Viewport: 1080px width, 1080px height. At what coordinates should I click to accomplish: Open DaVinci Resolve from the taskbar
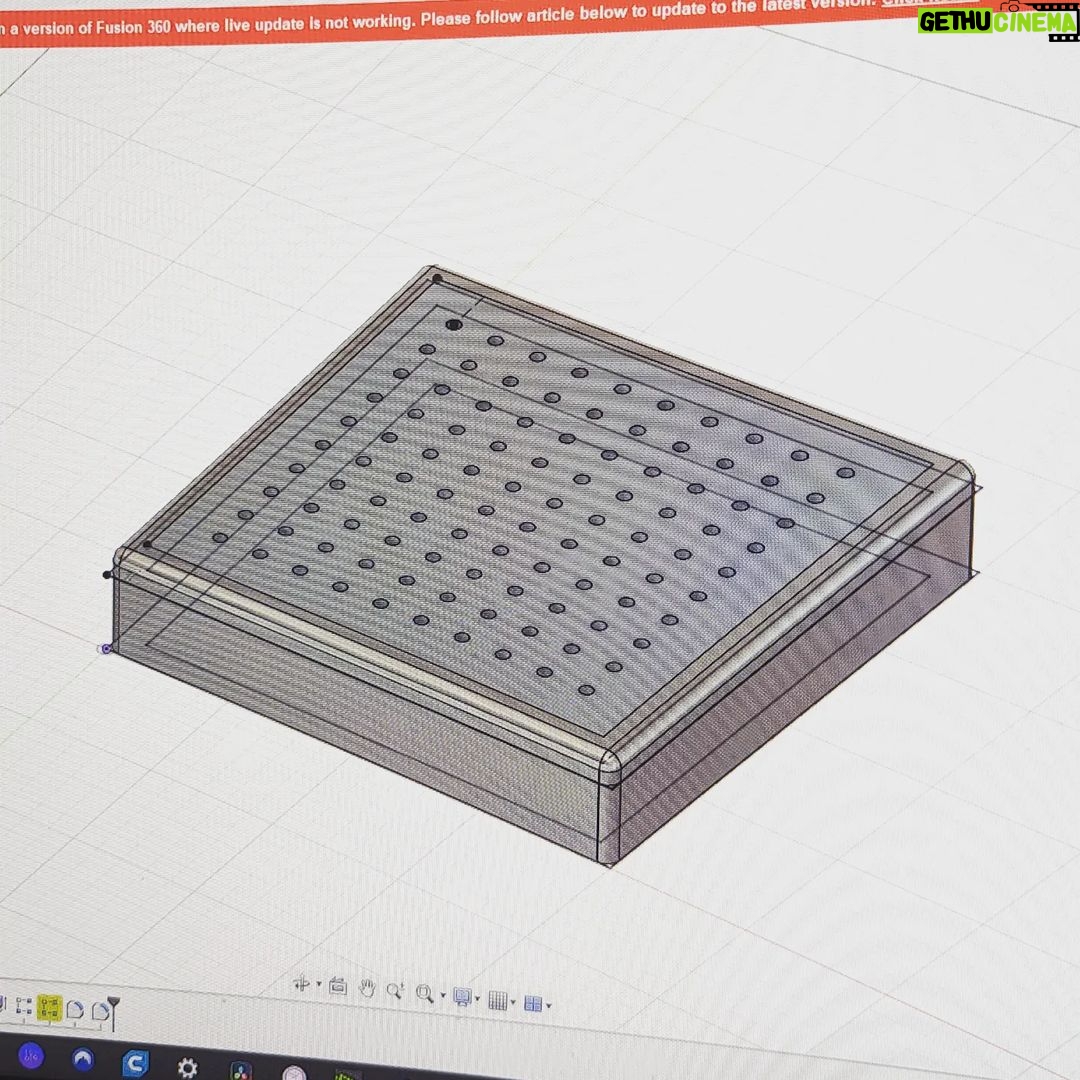click(x=241, y=1071)
